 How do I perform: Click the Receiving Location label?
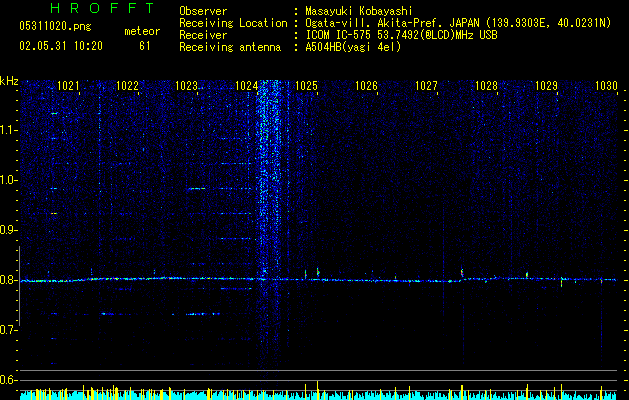pyautogui.click(x=233, y=23)
